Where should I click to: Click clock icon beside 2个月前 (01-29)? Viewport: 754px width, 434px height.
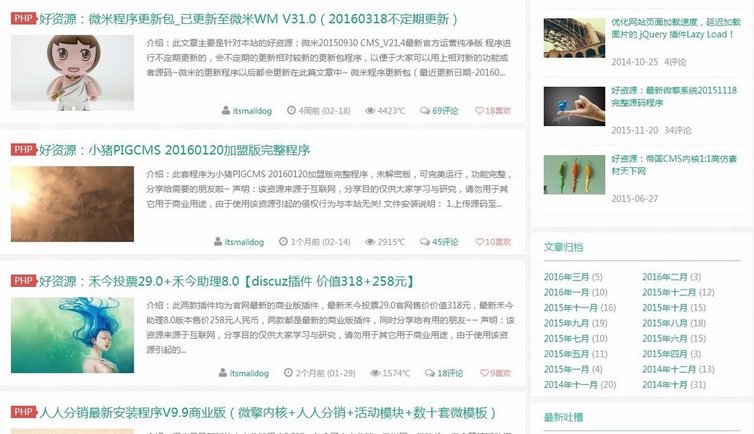[288, 373]
